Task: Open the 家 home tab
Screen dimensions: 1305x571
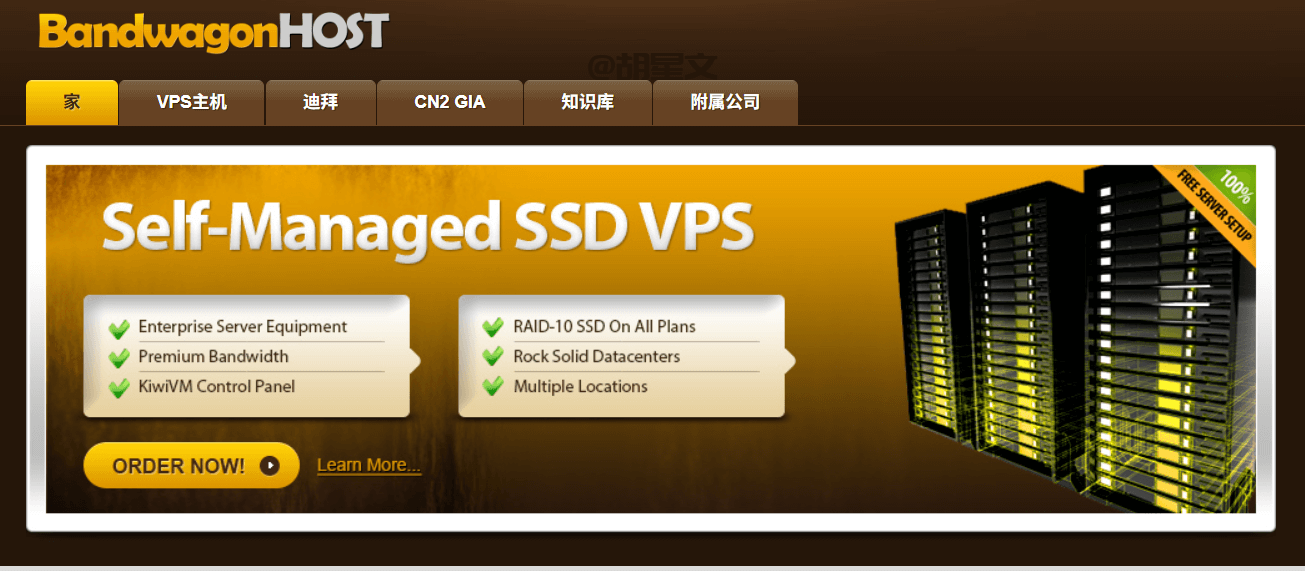Action: pyautogui.click(x=72, y=102)
